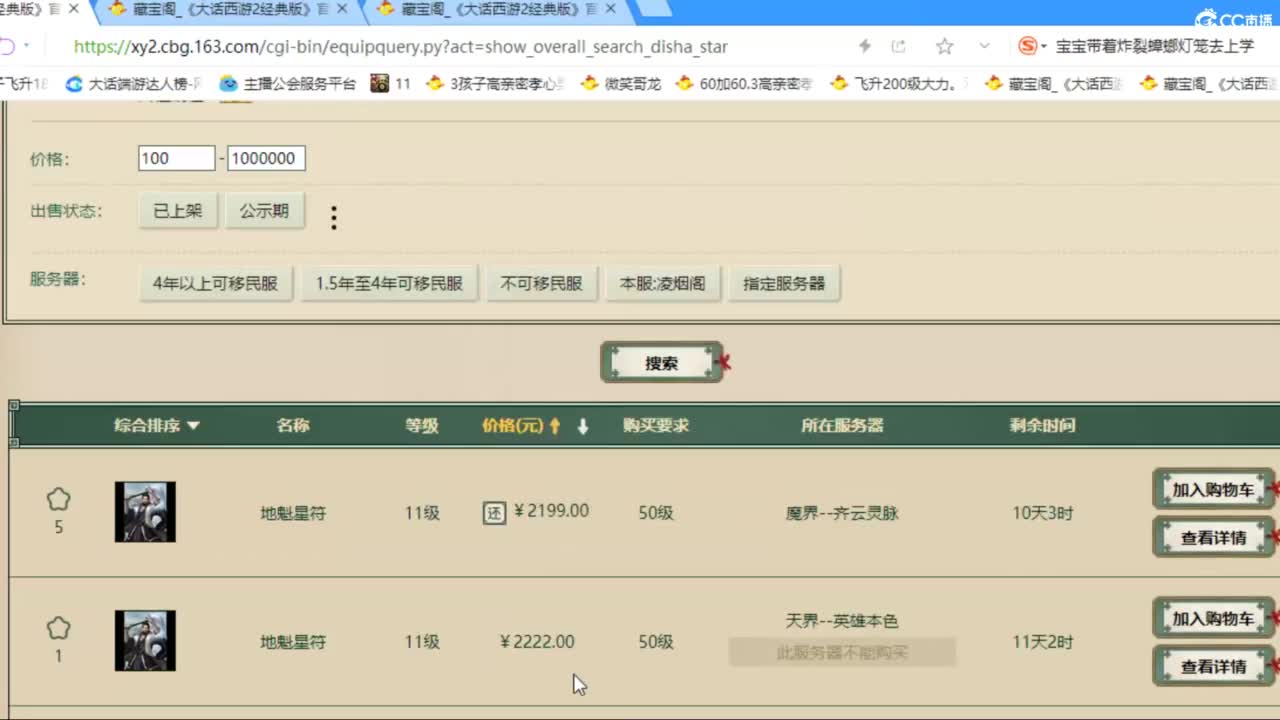Toggle the 本服:凌烟阁 server filter
The height and width of the screenshot is (720, 1280).
point(662,284)
